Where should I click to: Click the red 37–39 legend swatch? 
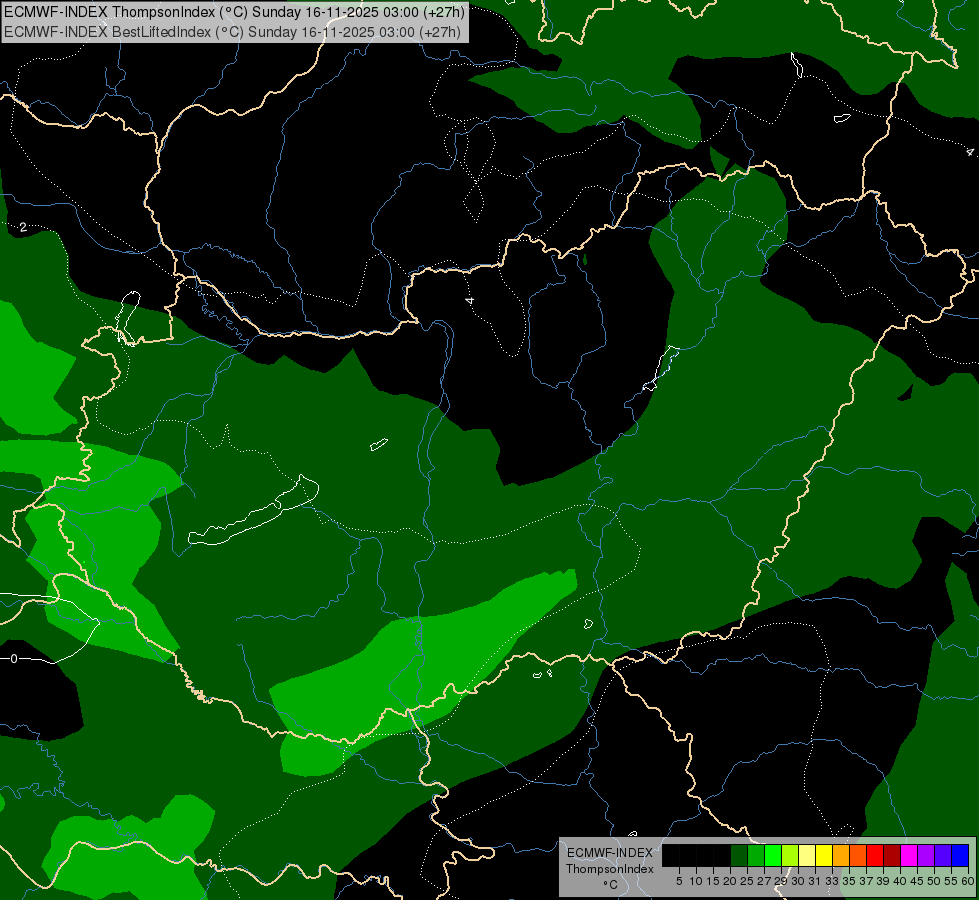tap(875, 855)
